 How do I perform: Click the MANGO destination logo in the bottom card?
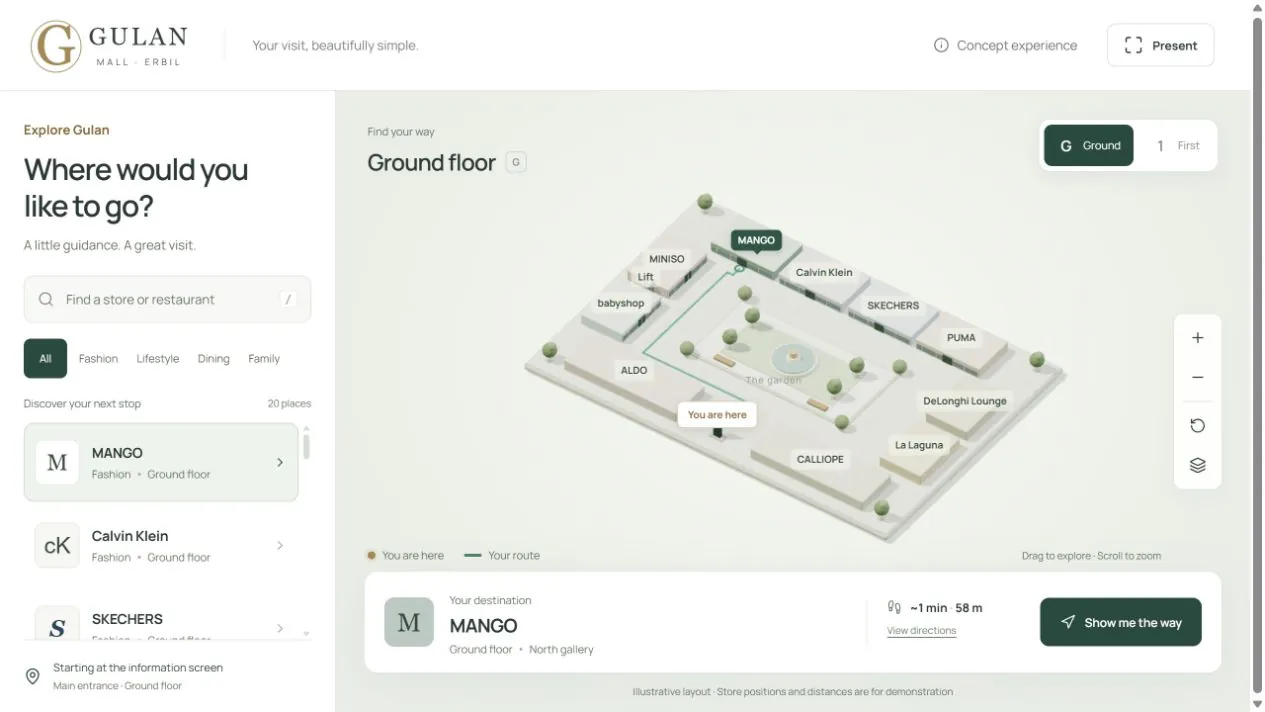point(409,622)
